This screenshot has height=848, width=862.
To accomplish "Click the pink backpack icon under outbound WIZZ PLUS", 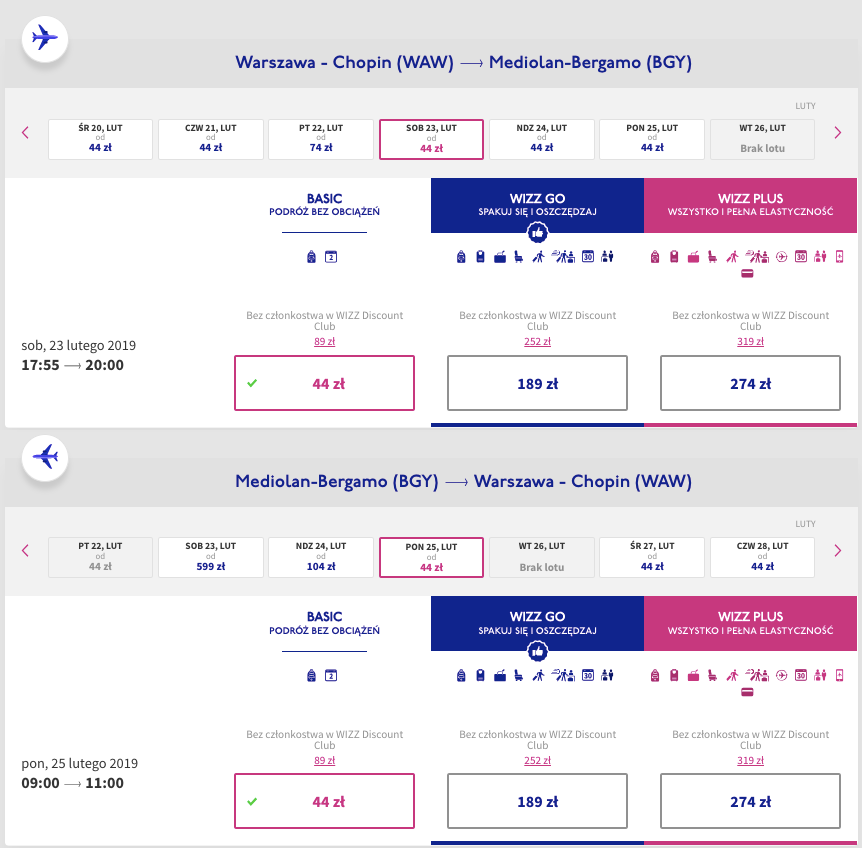I will click(655, 257).
